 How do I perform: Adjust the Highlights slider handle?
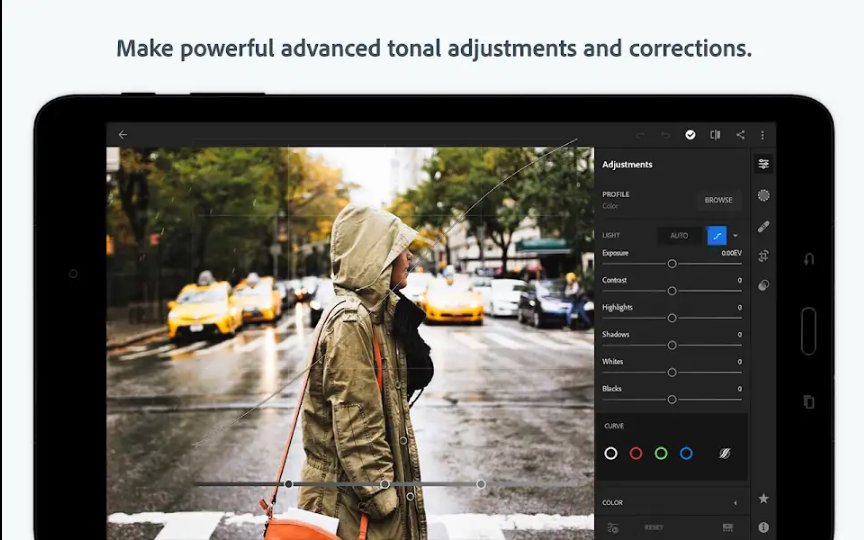tap(672, 318)
